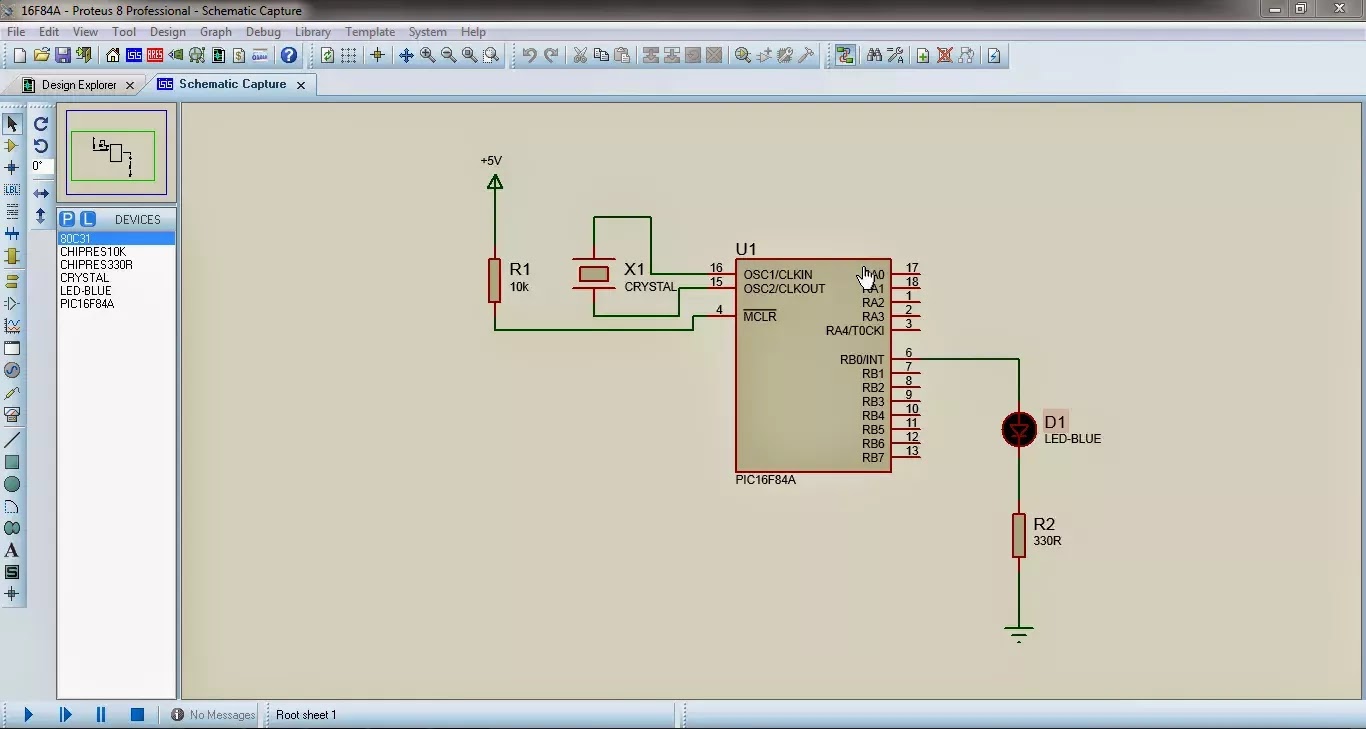1366x729 pixels.
Task: Rotate clockwise with the rotate icon
Action: pos(41,124)
